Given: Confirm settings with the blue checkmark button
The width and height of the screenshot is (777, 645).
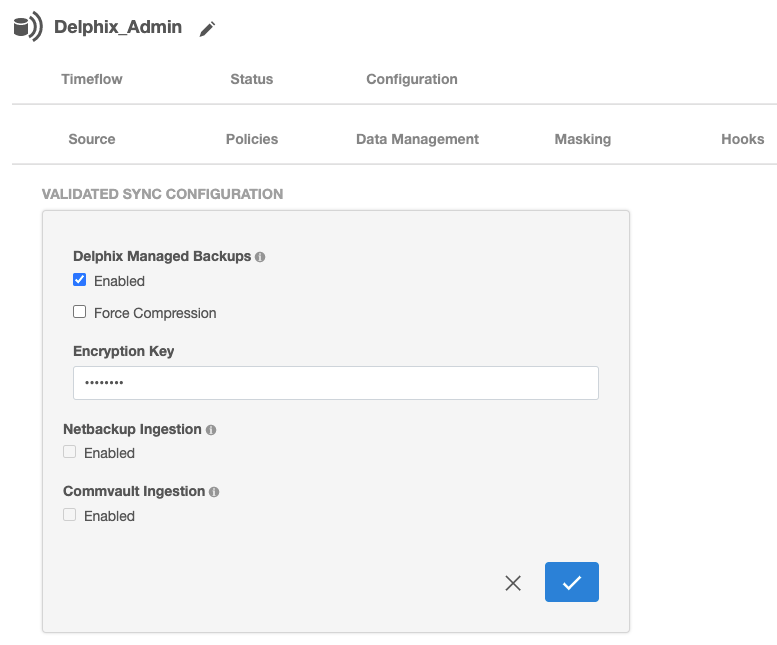Looking at the screenshot, I should pos(571,582).
